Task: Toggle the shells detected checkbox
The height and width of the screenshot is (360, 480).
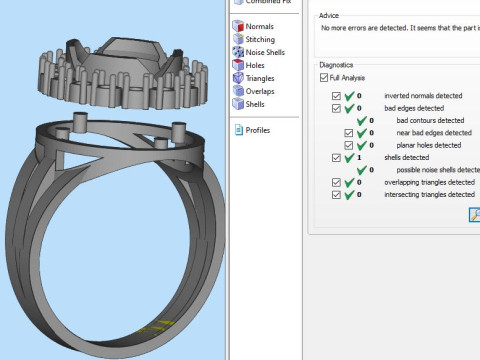Action: [x=336, y=158]
